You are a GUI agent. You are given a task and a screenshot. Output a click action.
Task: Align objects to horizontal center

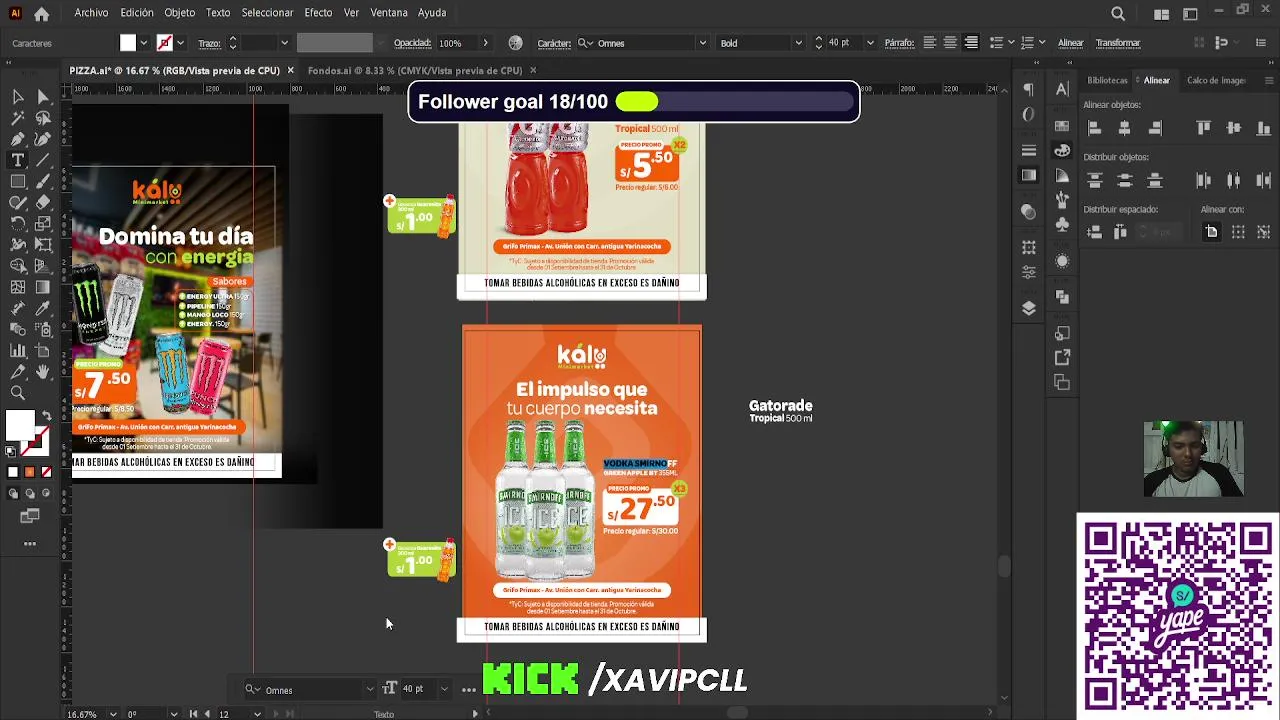(x=1124, y=128)
